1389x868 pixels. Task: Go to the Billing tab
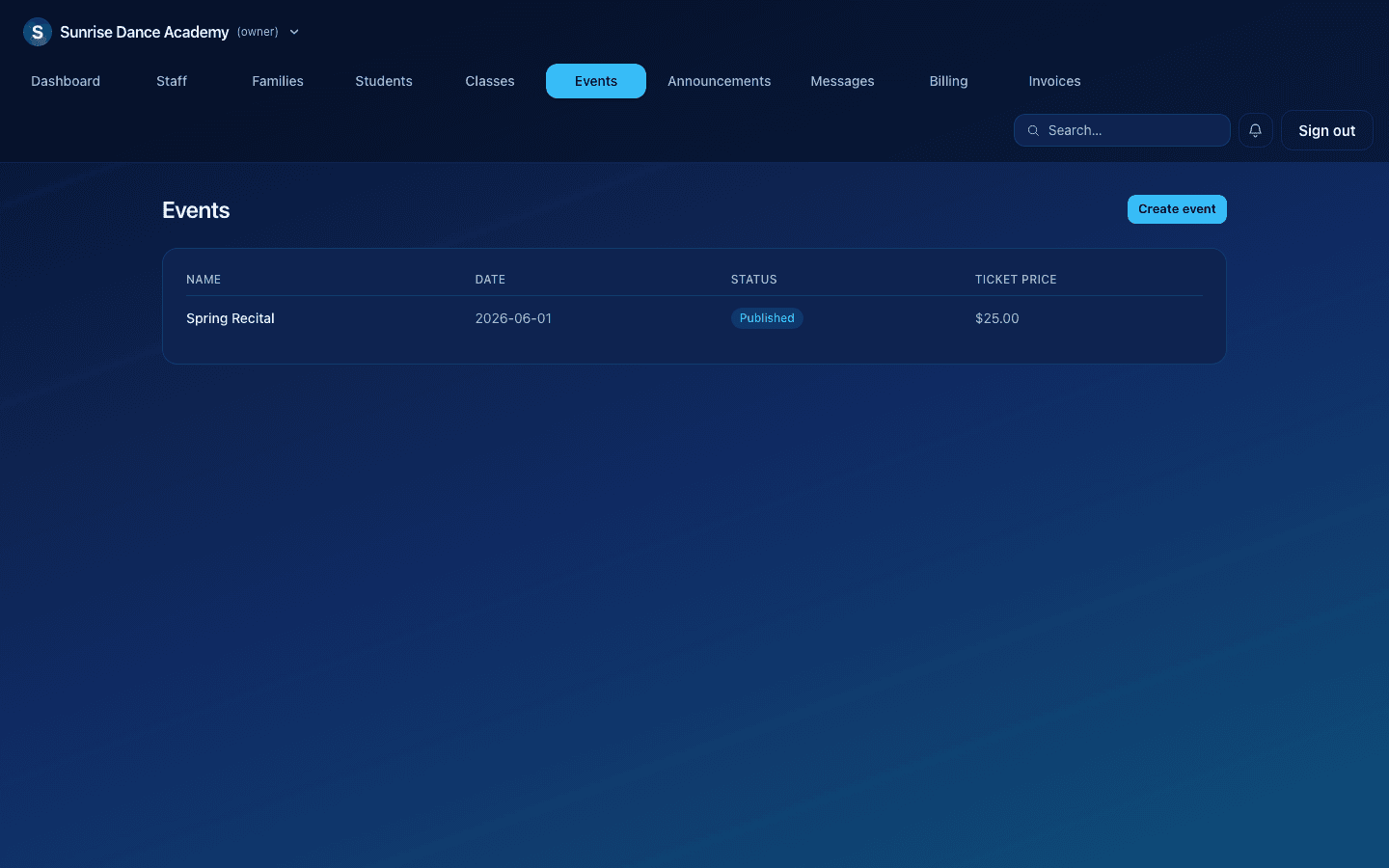[948, 81]
